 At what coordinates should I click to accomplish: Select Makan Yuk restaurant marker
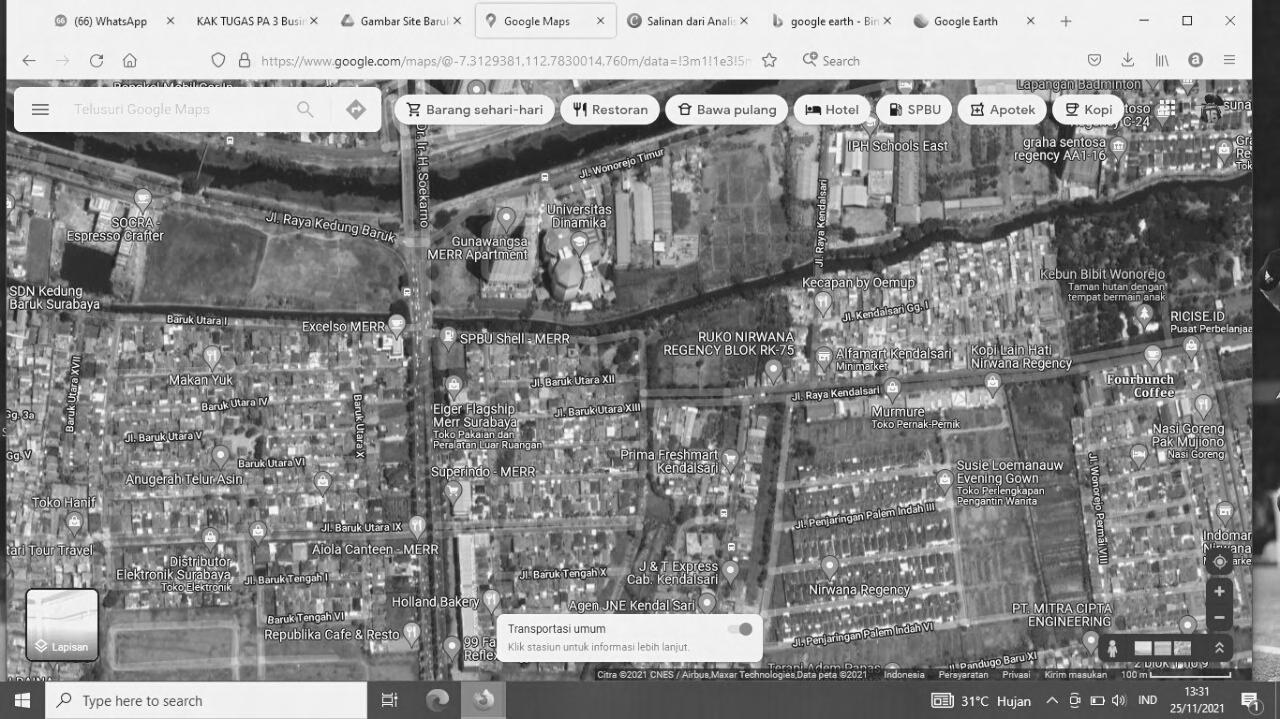(211, 356)
